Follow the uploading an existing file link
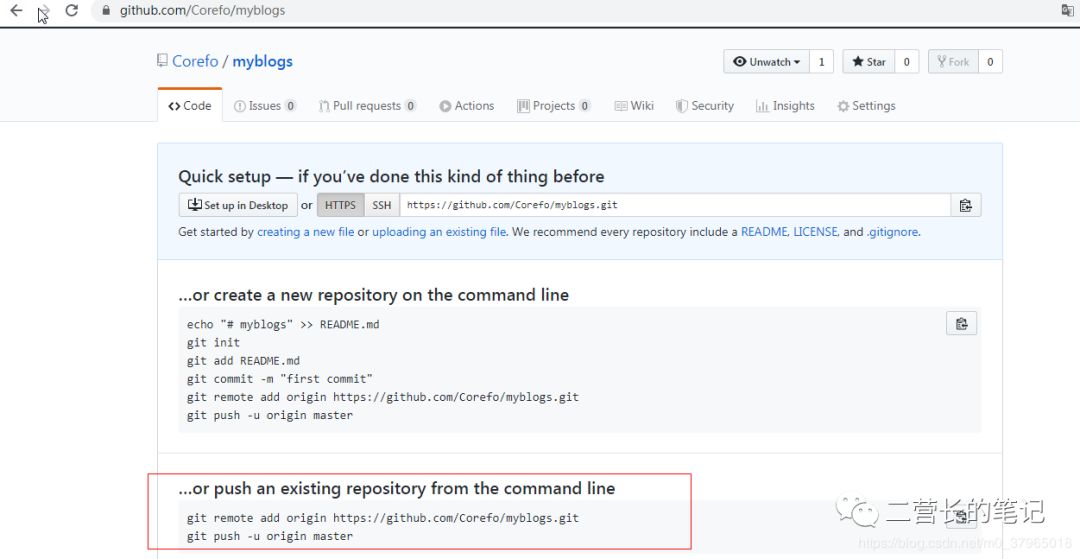Screen dimensions: 1080x559 439,232
